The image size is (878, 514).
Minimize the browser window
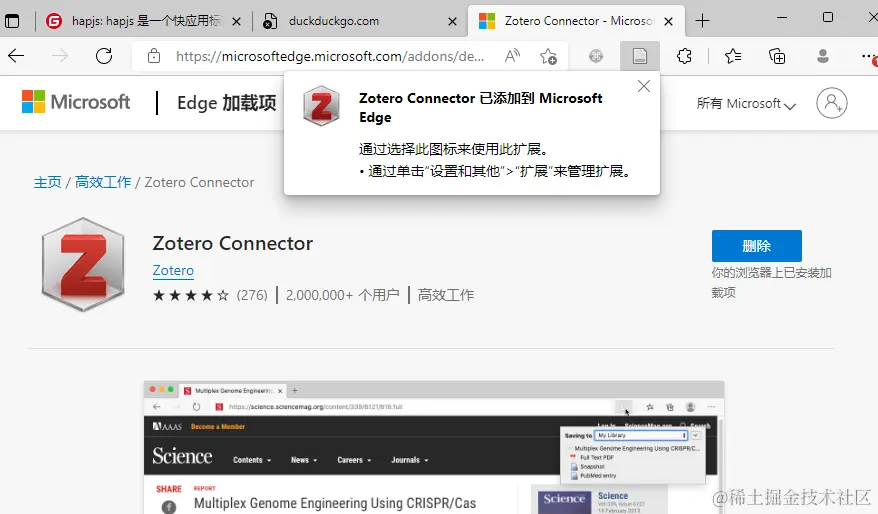tap(782, 18)
